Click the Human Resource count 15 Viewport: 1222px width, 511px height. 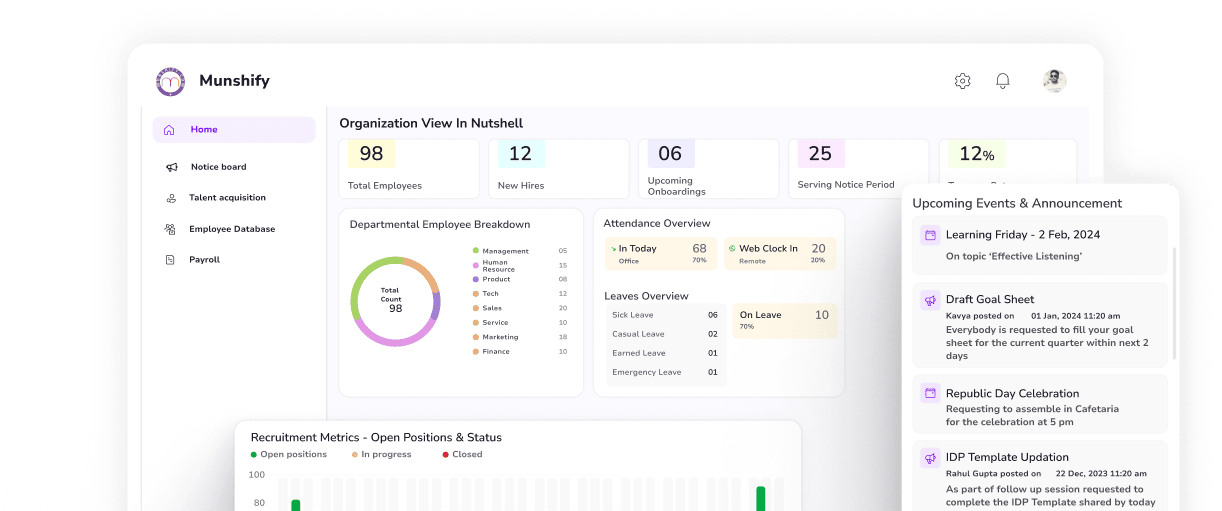tap(563, 265)
